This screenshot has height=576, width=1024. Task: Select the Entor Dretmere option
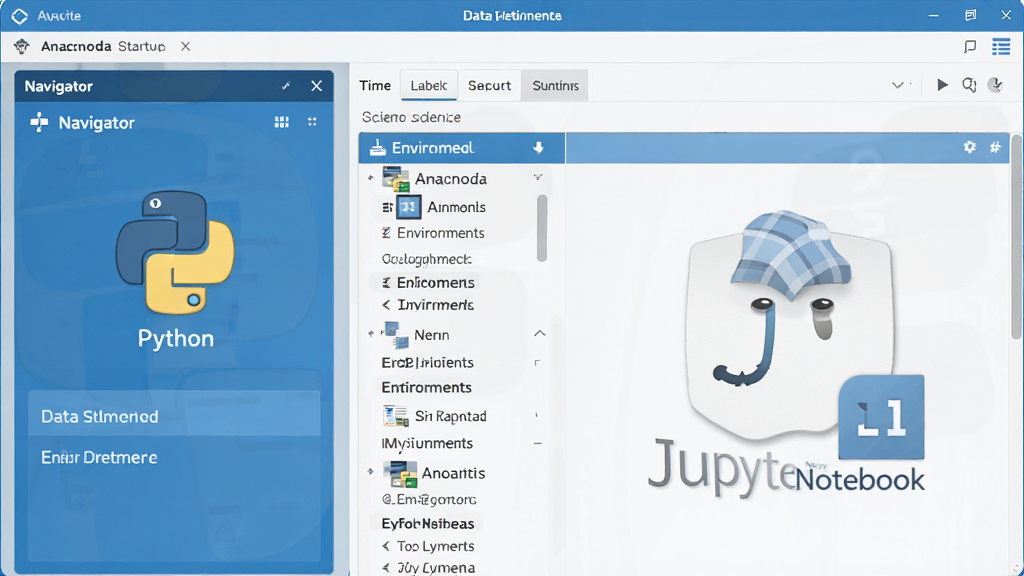(x=174, y=457)
